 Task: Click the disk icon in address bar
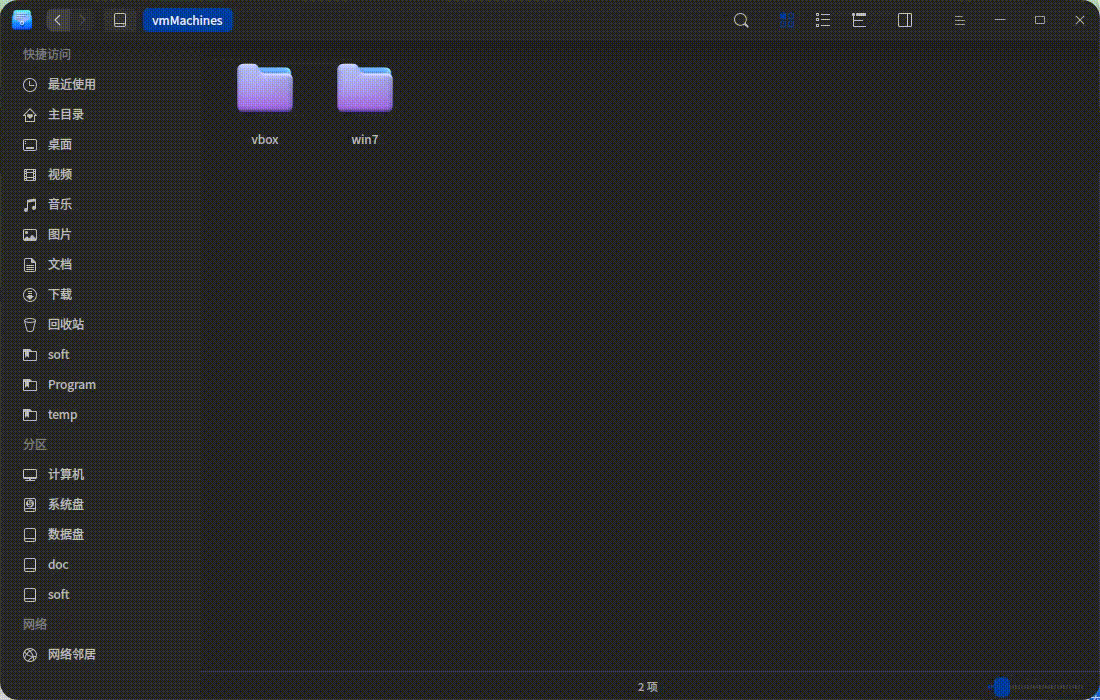point(120,20)
